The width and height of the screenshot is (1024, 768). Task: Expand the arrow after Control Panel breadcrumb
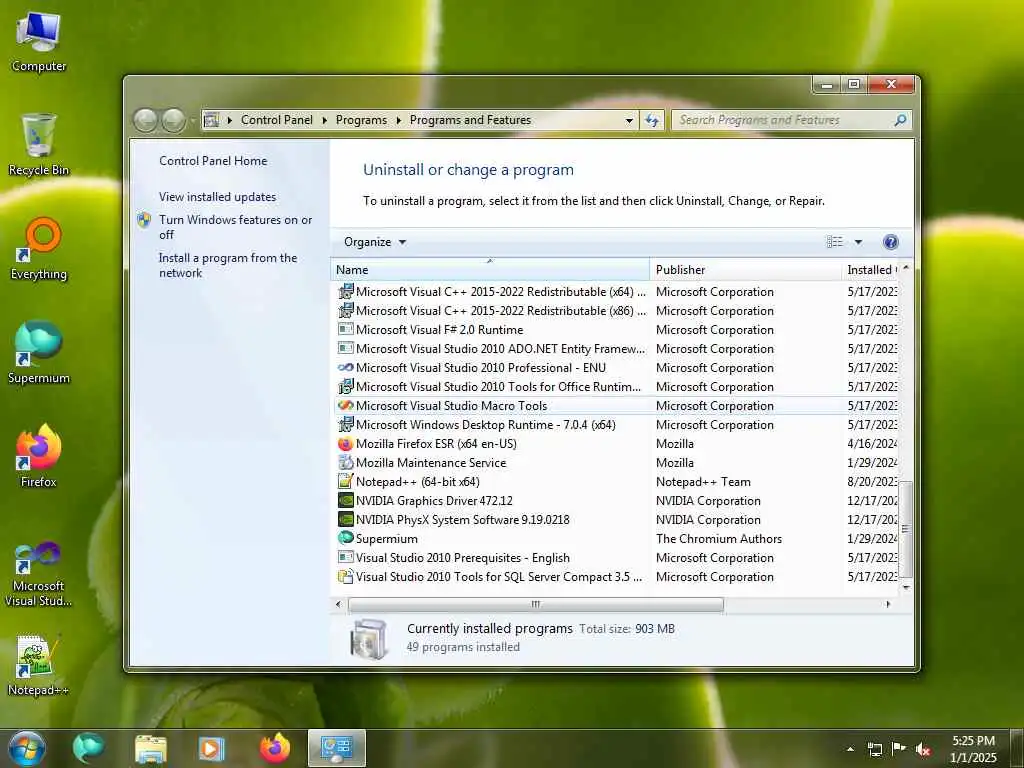click(325, 120)
